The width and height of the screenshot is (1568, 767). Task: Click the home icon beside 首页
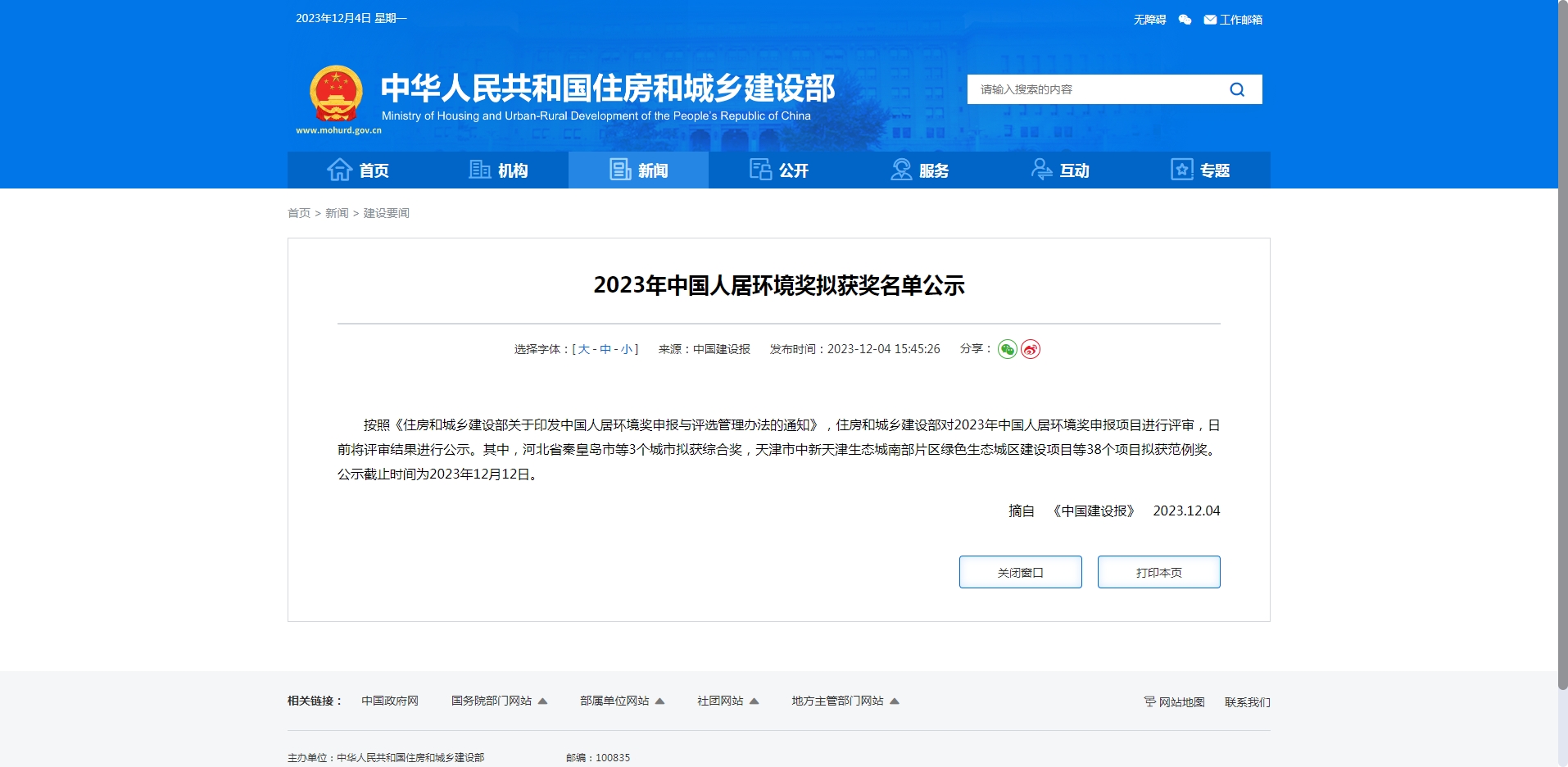(339, 170)
